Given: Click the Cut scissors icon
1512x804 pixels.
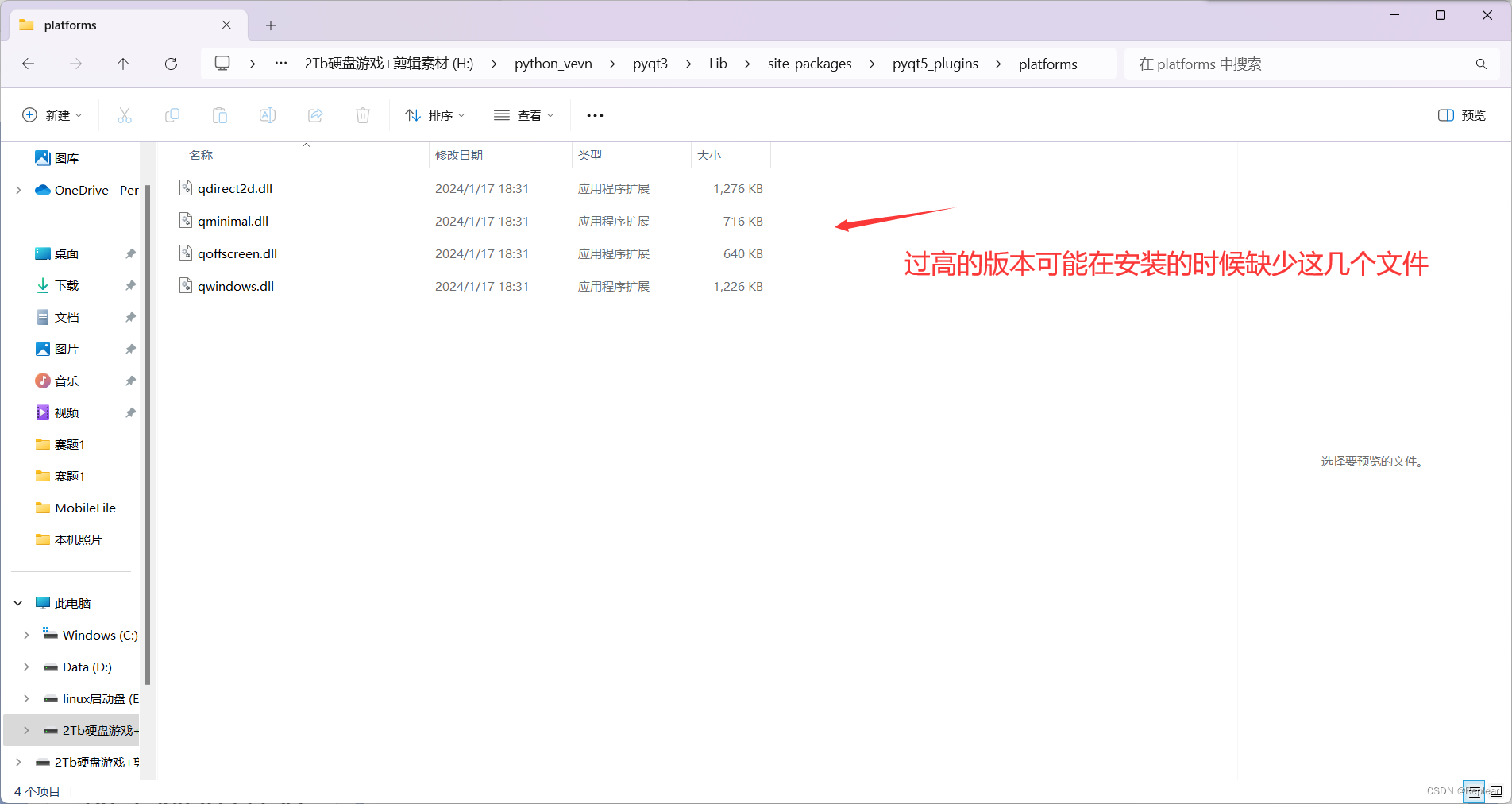Looking at the screenshot, I should click(x=125, y=115).
